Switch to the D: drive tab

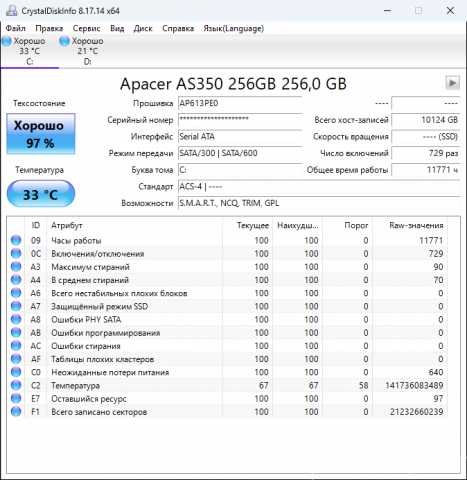coord(87,51)
